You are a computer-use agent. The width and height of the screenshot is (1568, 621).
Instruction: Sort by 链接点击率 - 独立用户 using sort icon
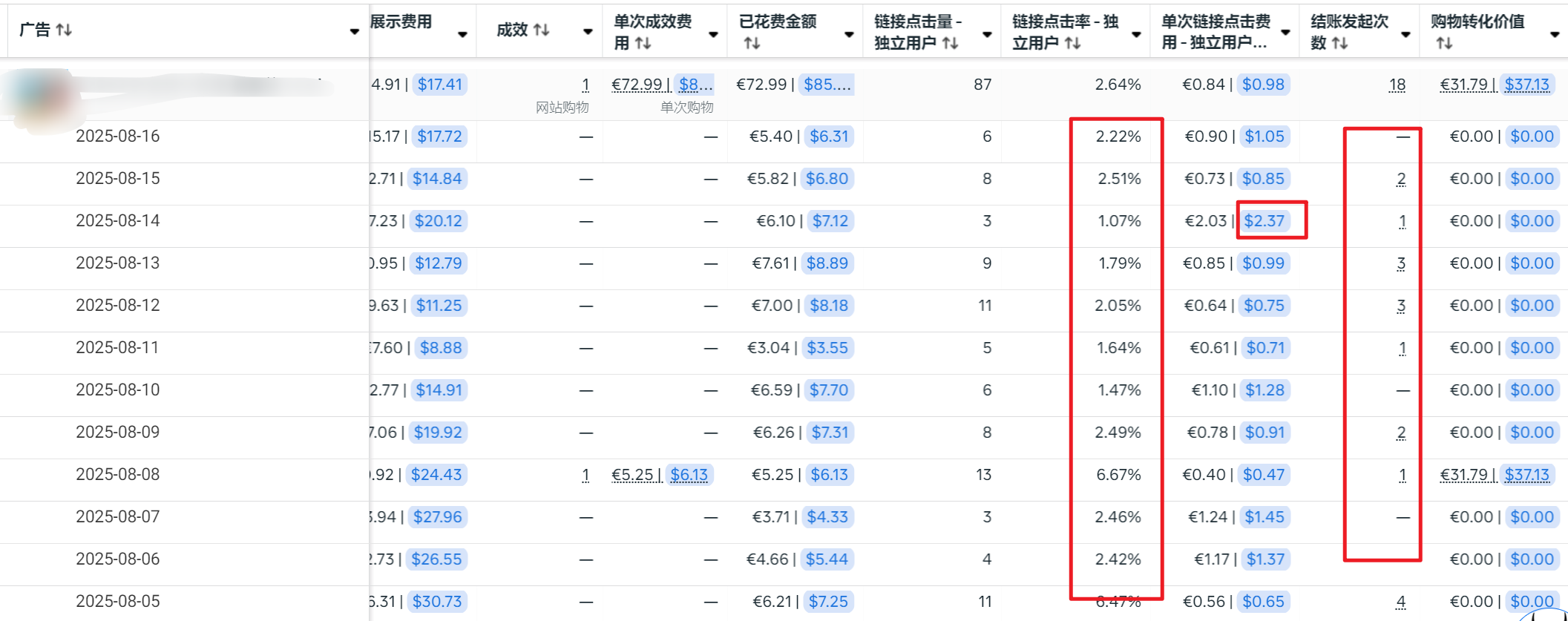pyautogui.click(x=1072, y=43)
